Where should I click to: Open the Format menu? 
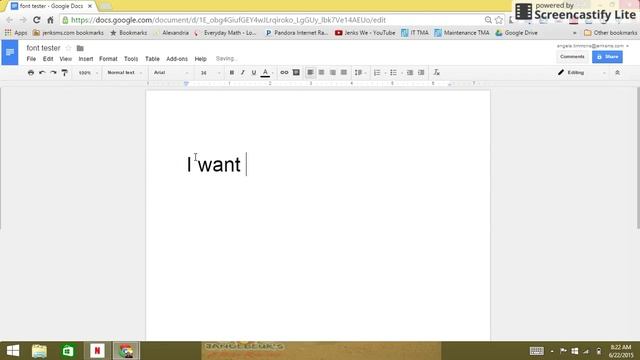pos(108,59)
